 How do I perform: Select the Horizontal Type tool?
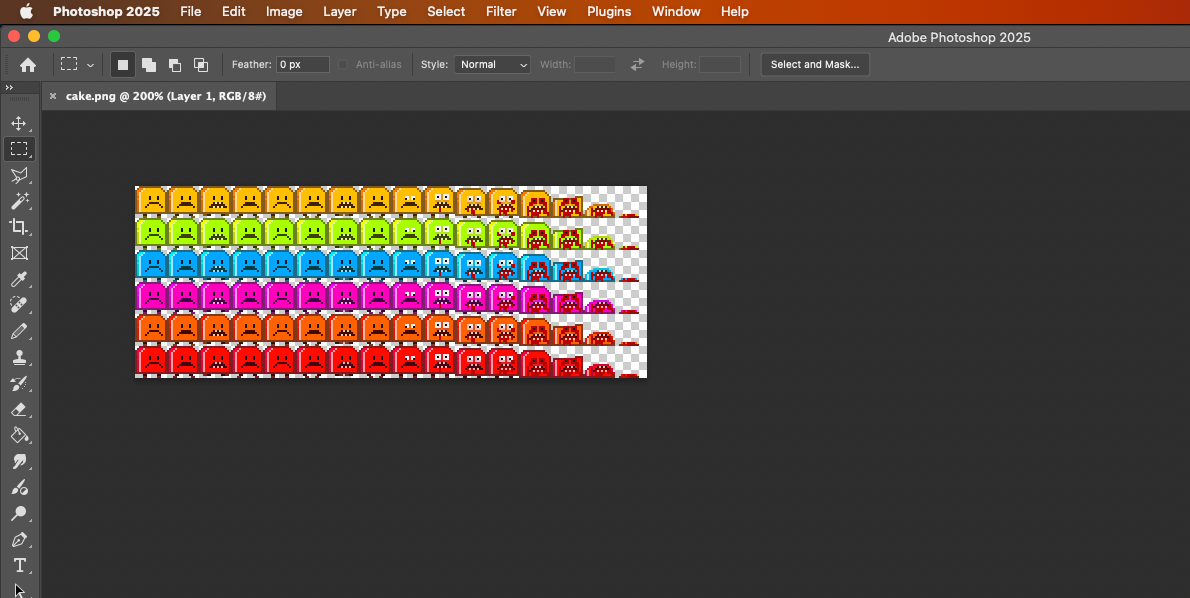coord(19,565)
